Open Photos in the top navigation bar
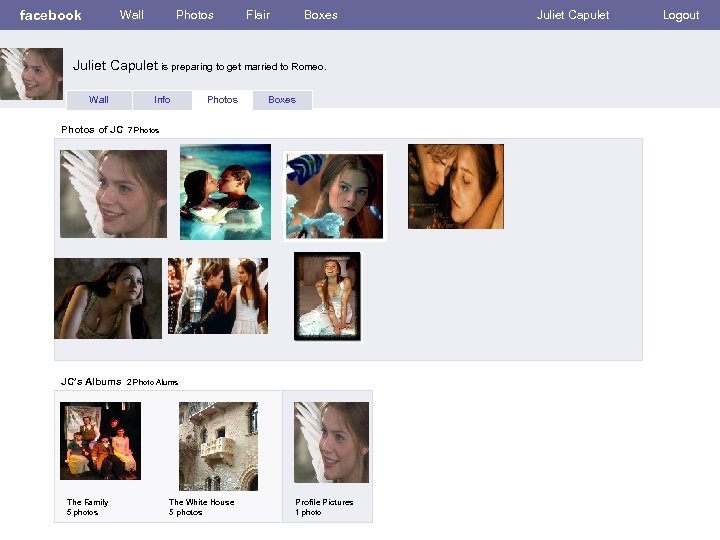The width and height of the screenshot is (720, 540). point(195,15)
